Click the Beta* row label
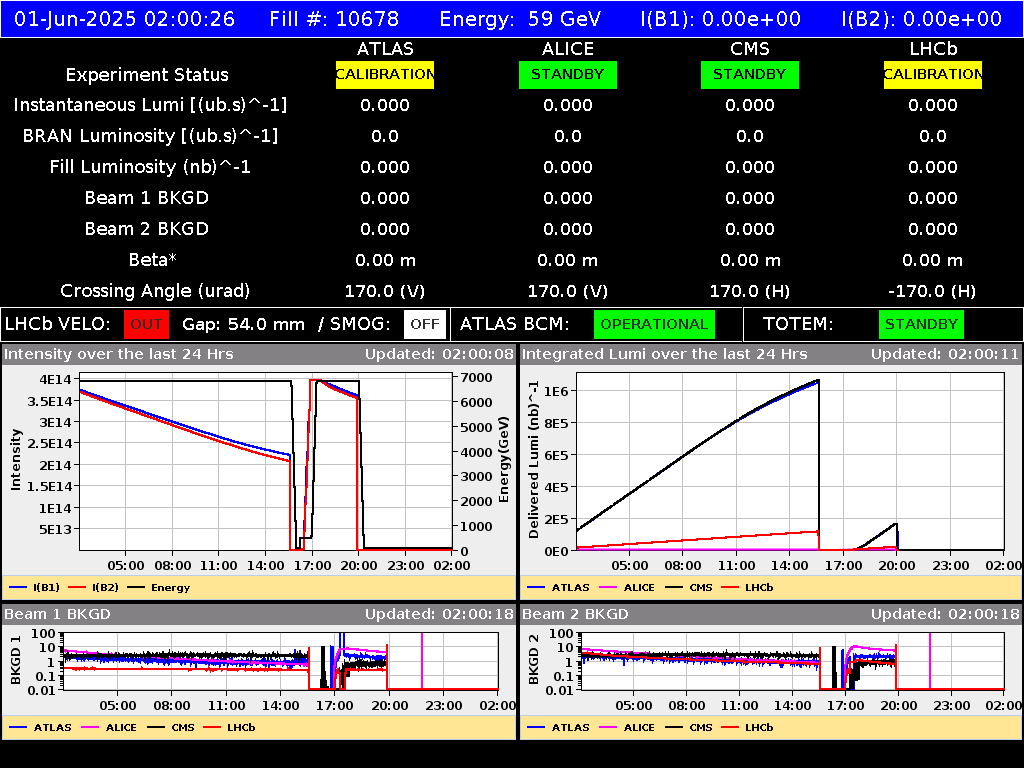The height and width of the screenshot is (768, 1024). [153, 260]
